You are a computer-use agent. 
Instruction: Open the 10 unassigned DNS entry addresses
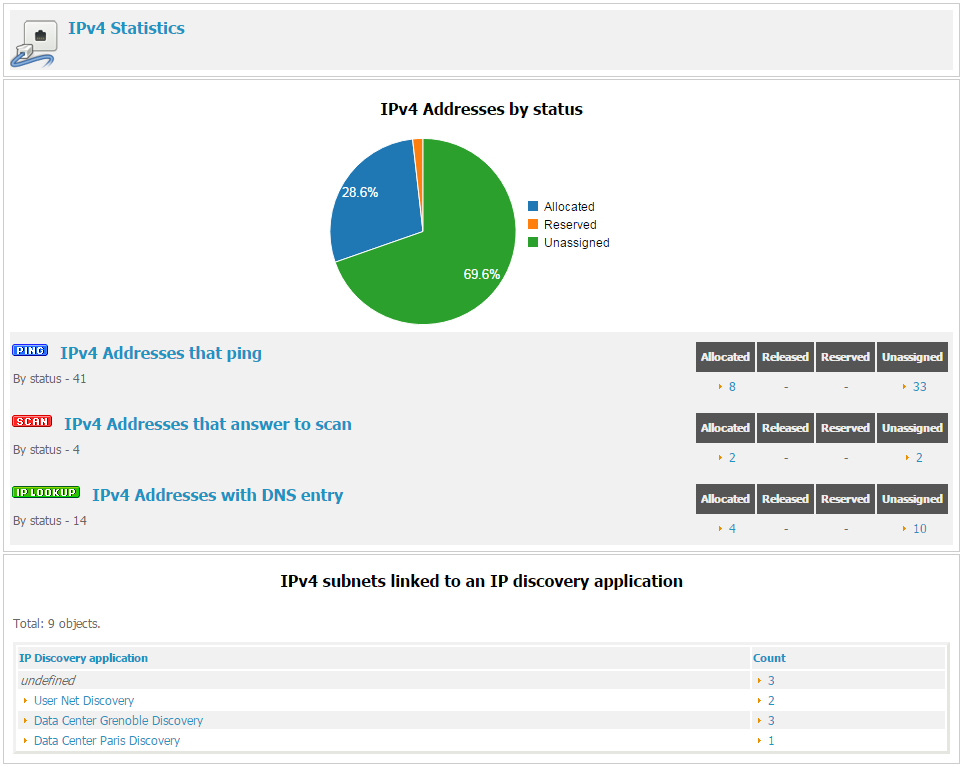pos(919,529)
